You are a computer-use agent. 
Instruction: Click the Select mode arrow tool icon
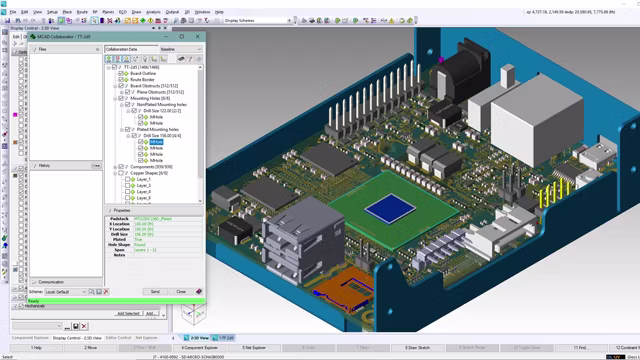[94, 20]
